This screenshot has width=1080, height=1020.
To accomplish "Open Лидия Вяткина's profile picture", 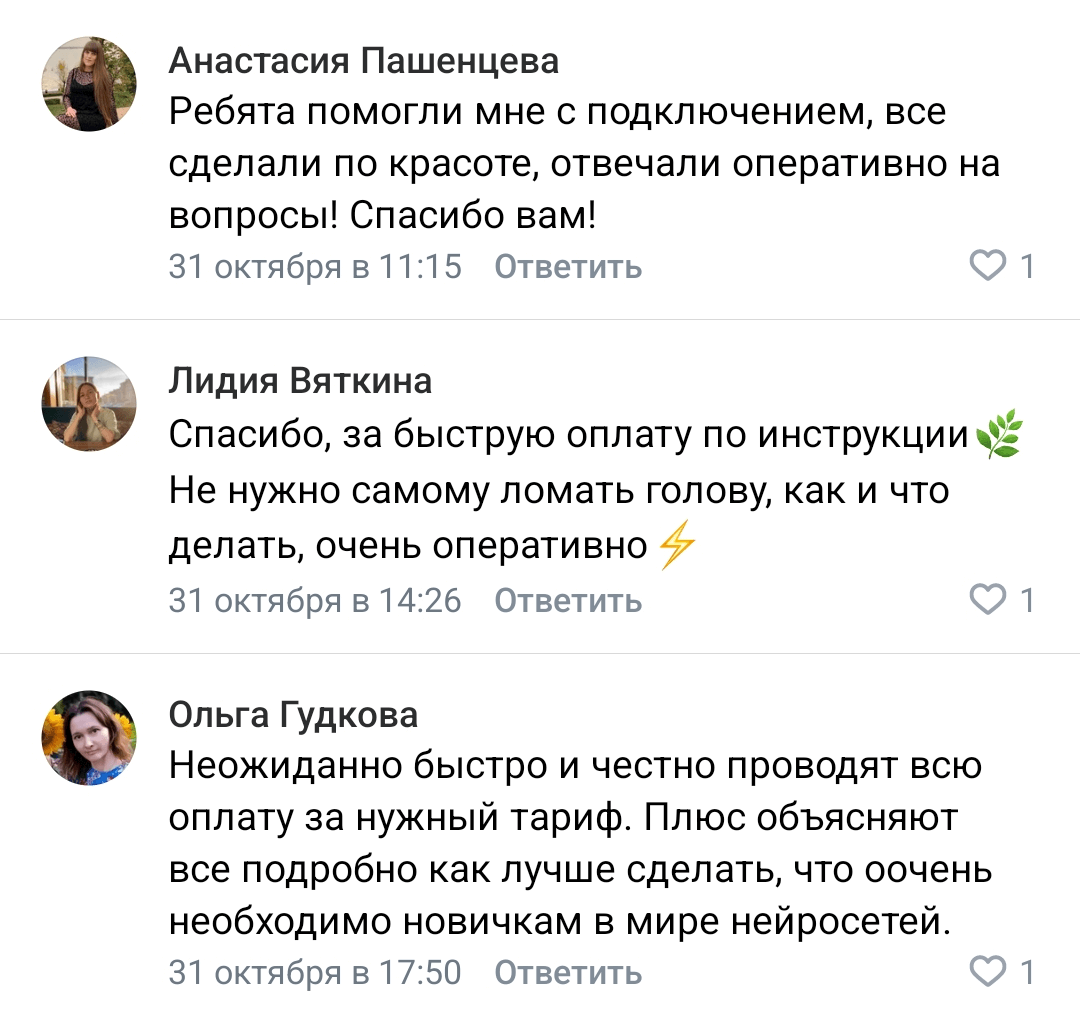I will [88, 404].
